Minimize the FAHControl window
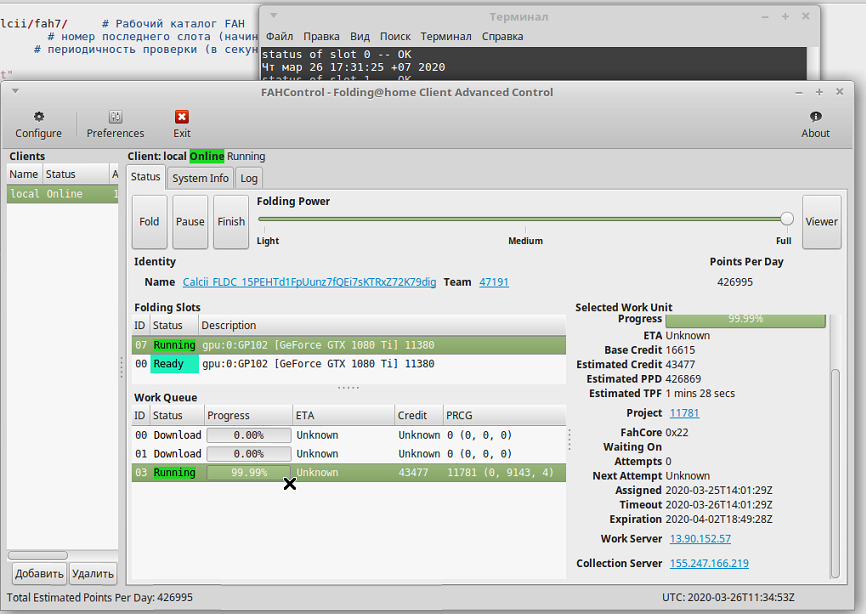The image size is (866, 614). coord(799,92)
